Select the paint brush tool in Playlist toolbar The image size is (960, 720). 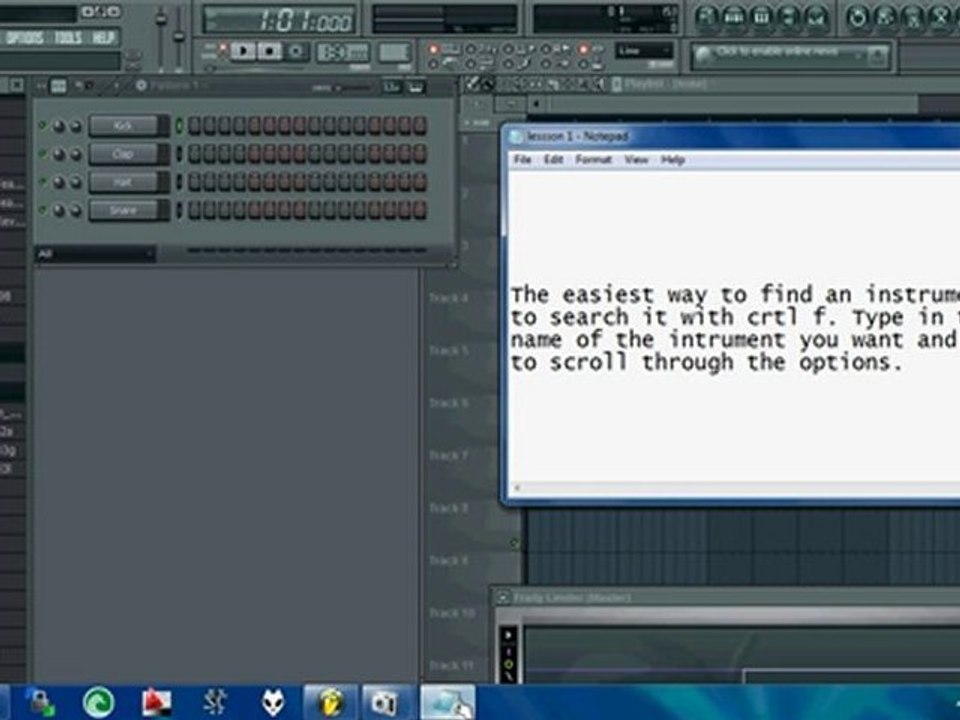[488, 84]
